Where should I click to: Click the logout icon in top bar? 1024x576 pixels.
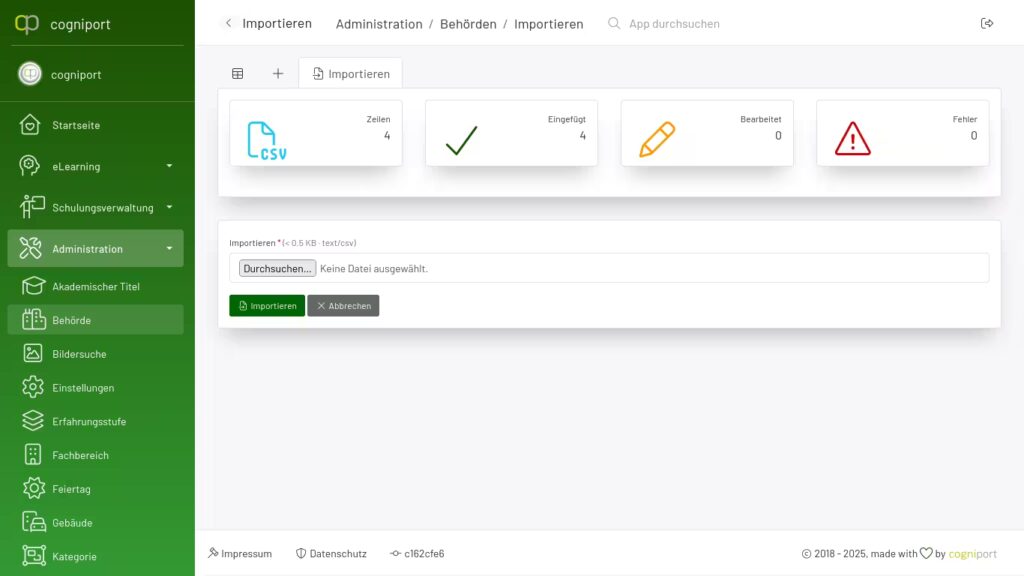tap(987, 23)
